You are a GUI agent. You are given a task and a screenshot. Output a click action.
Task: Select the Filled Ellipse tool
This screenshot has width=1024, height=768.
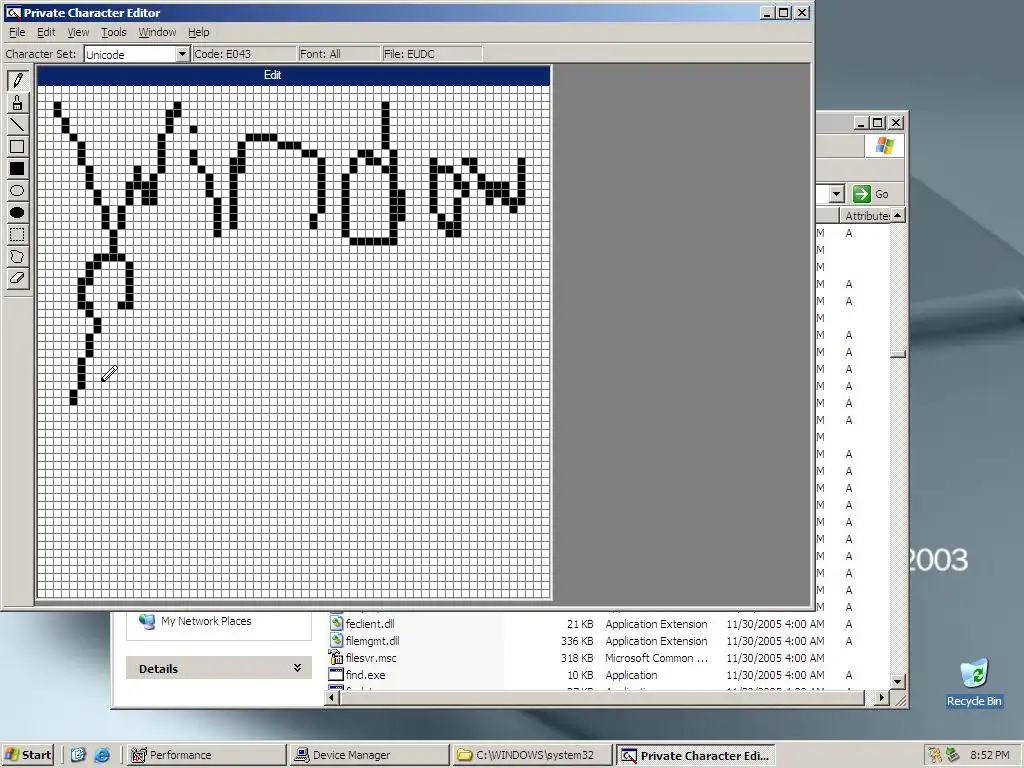(18, 212)
